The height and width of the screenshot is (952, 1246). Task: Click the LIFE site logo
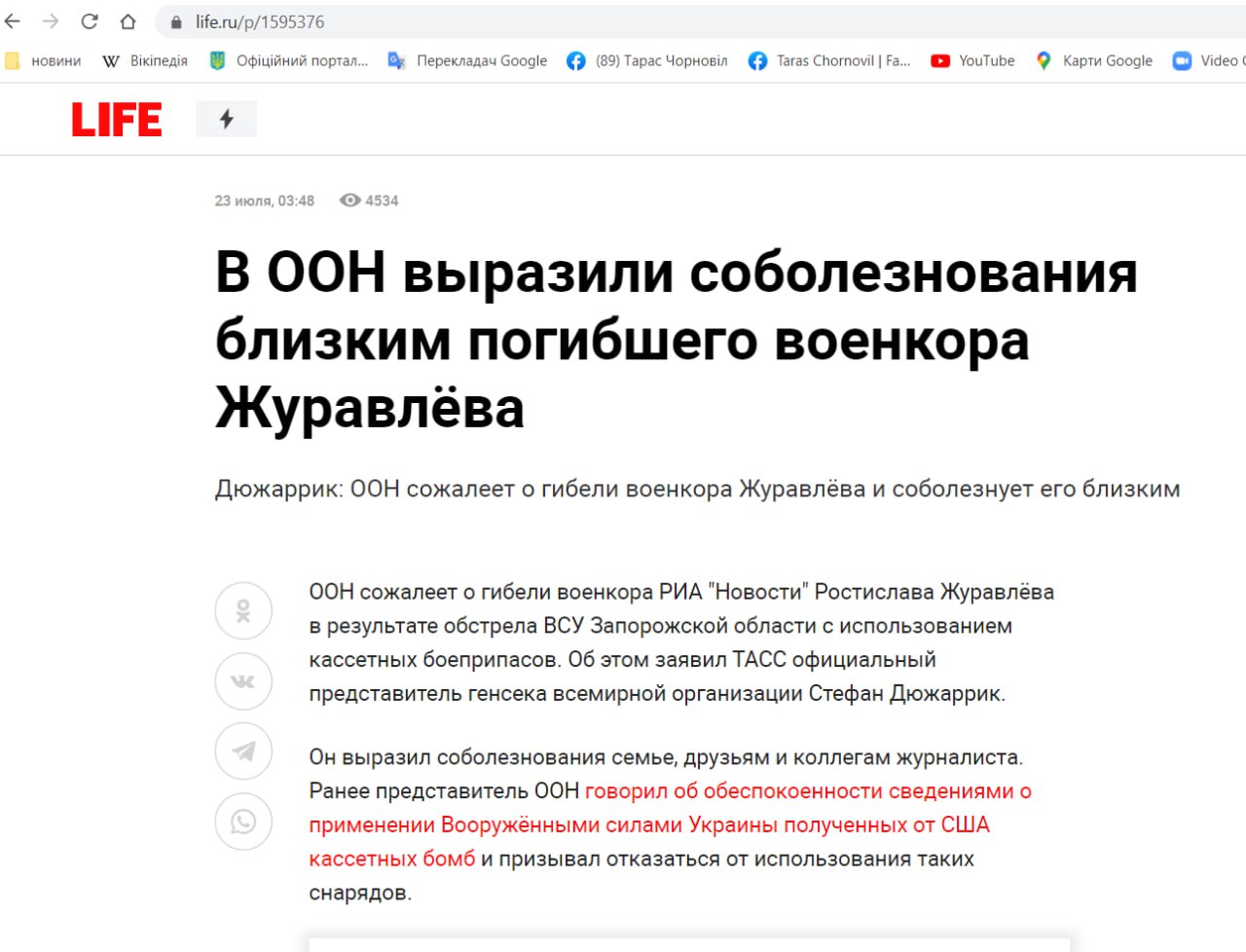[117, 120]
